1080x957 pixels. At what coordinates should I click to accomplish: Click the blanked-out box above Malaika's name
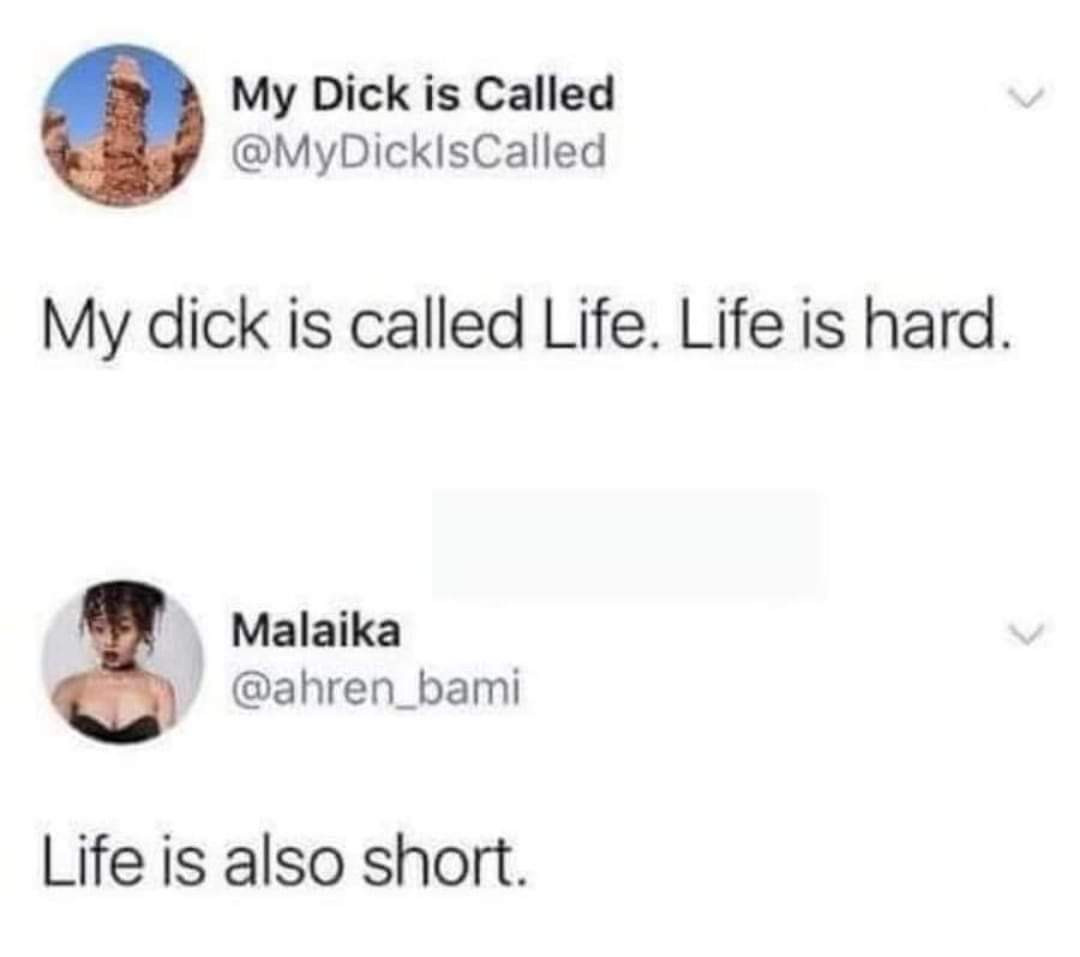point(627,544)
